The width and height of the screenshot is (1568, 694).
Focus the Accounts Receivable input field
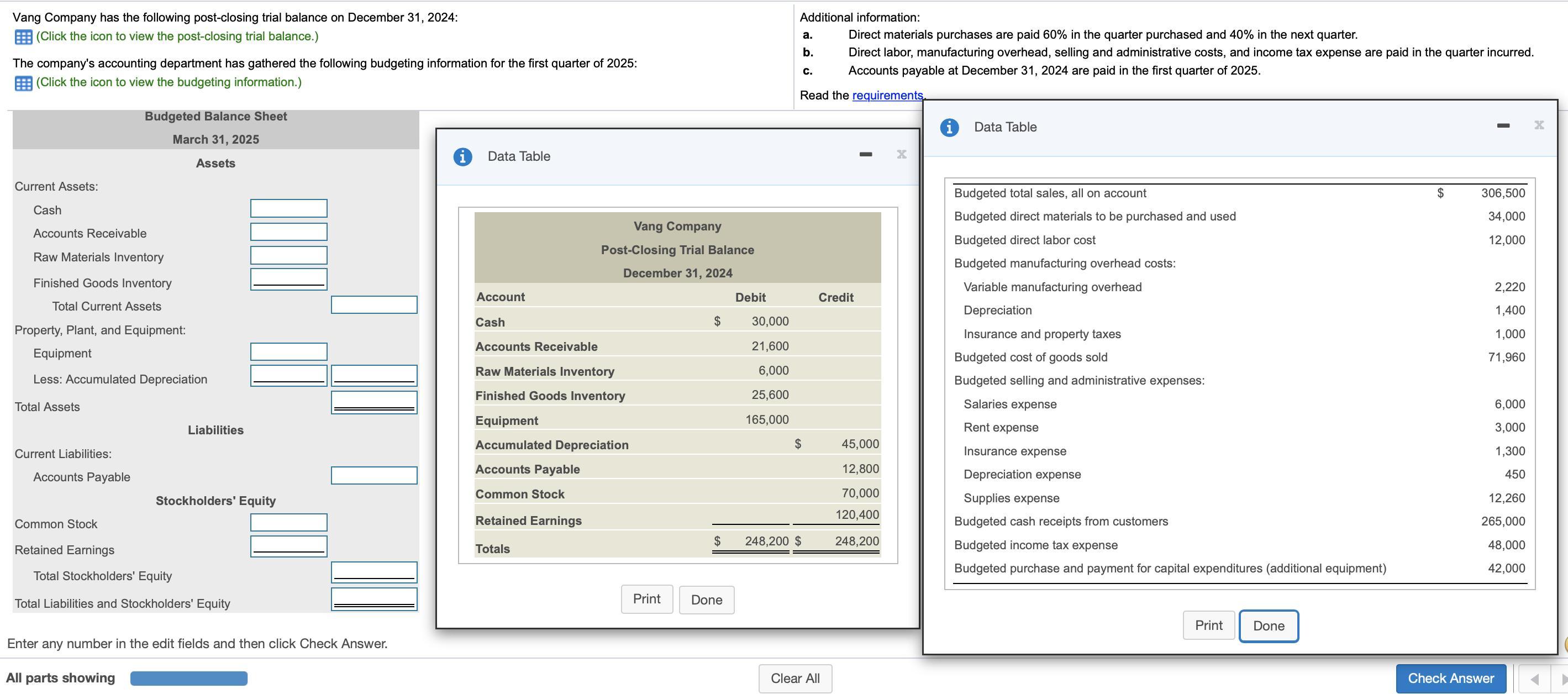[288, 232]
